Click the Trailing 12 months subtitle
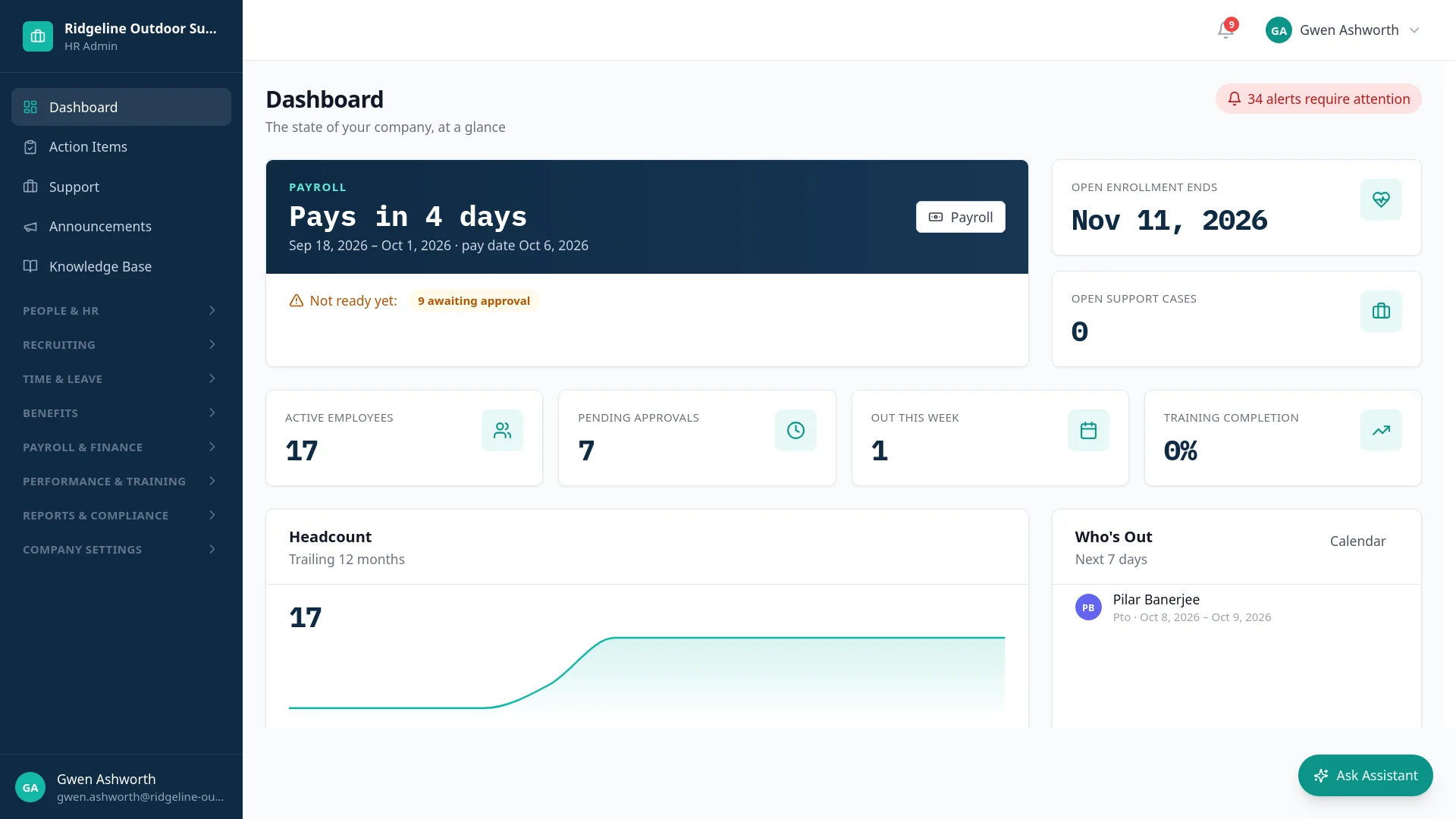This screenshot has height=819, width=1456. 347,560
